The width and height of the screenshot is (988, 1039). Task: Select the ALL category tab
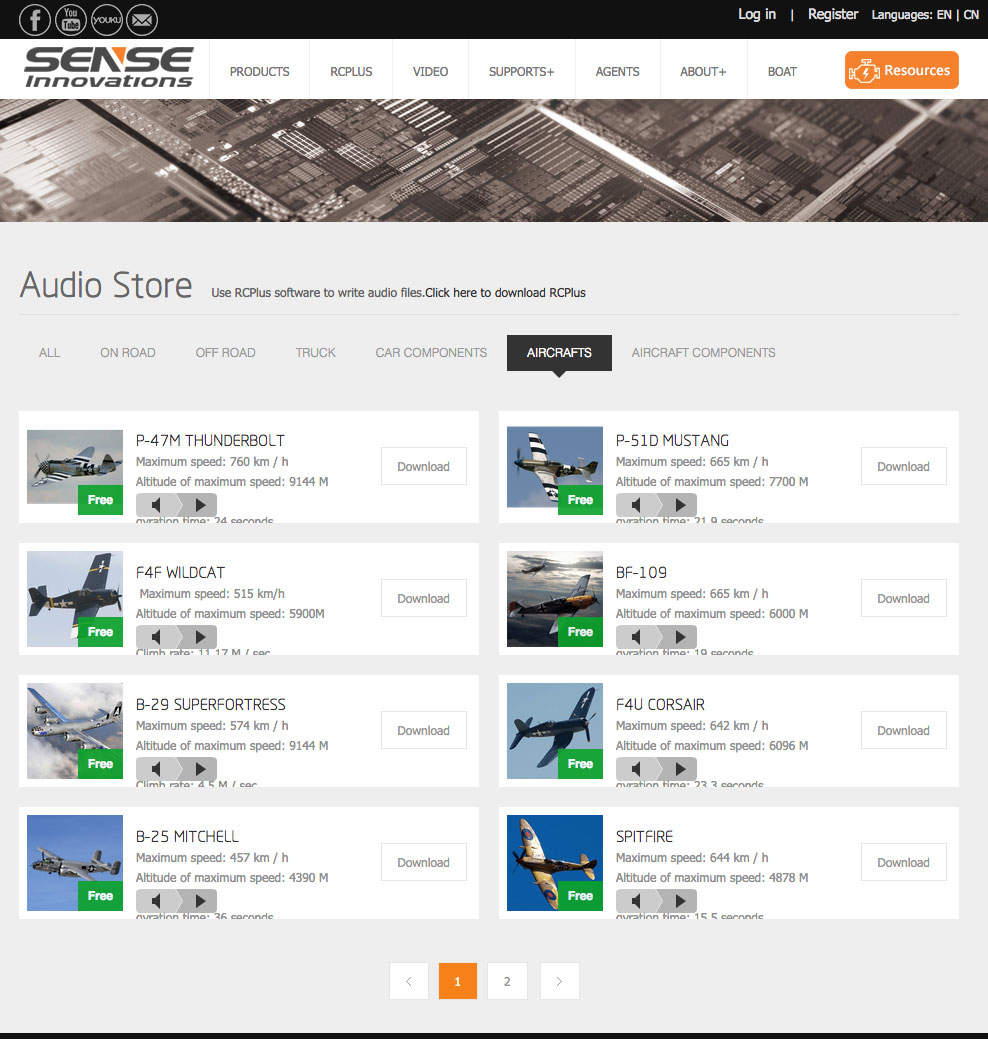pyautogui.click(x=50, y=353)
